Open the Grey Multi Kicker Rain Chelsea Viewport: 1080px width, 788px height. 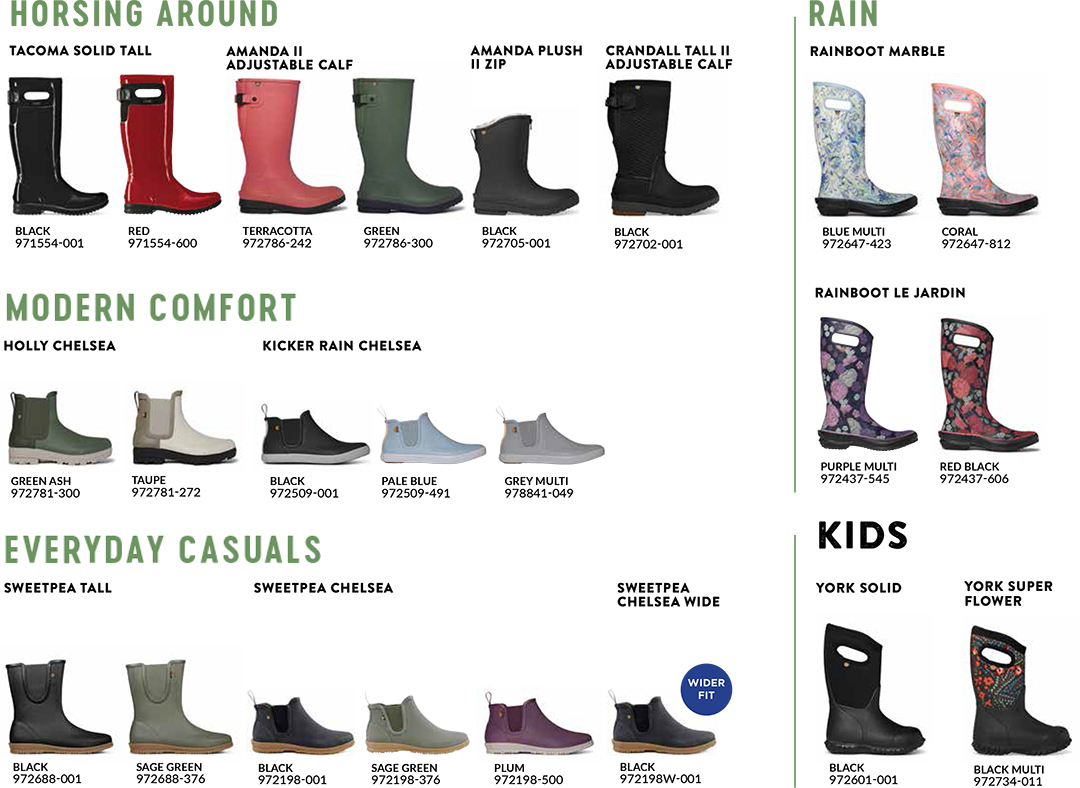(x=550, y=436)
